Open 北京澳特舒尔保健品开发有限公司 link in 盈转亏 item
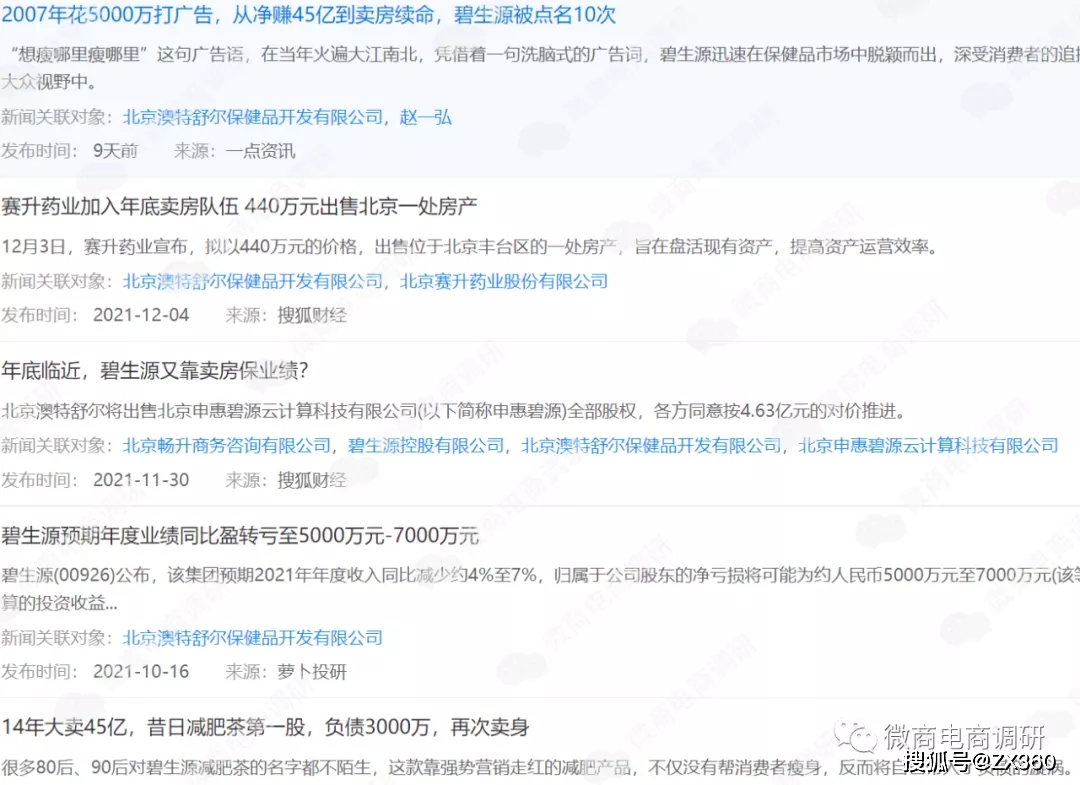The height and width of the screenshot is (785, 1080). (x=253, y=638)
